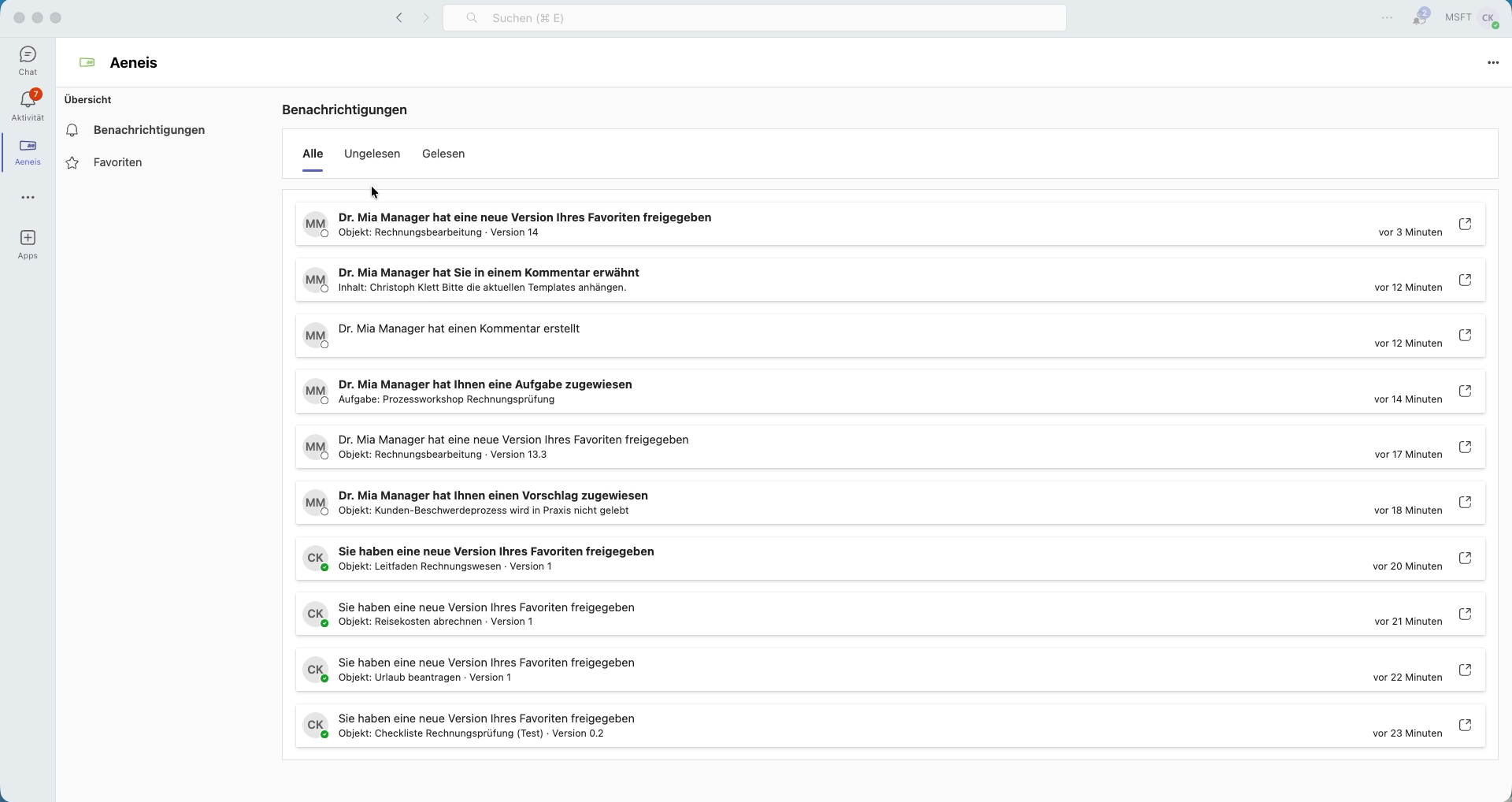Click the star icon beside Favoriten
Image resolution: width=1512 pixels, height=802 pixels.
[72, 163]
